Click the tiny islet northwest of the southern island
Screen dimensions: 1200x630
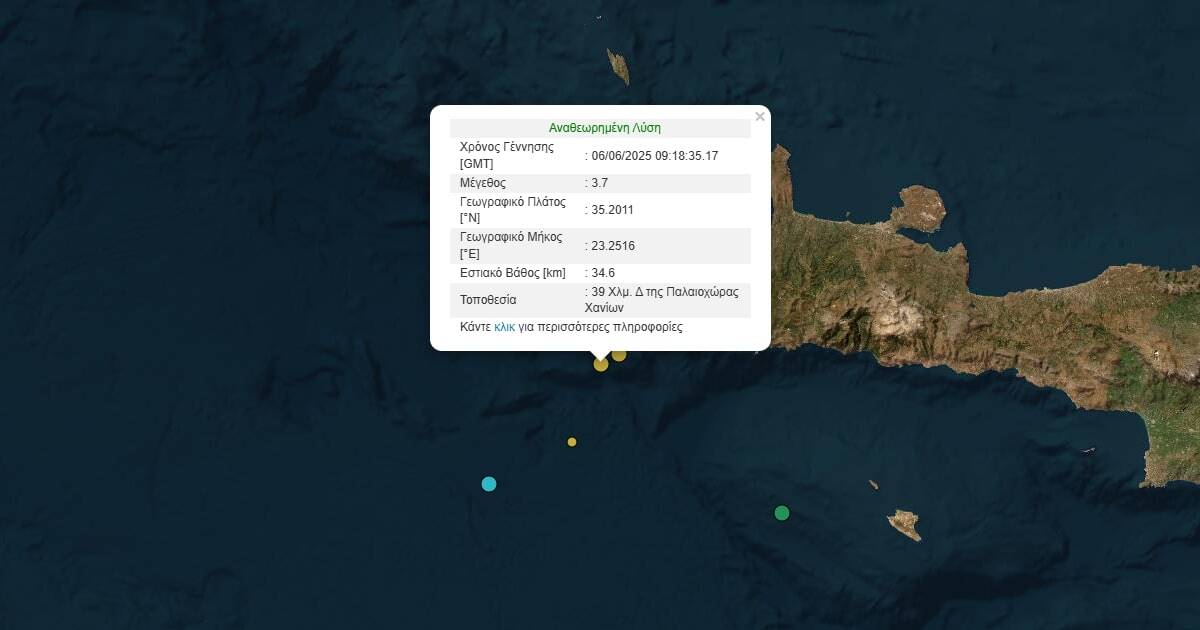point(873,485)
